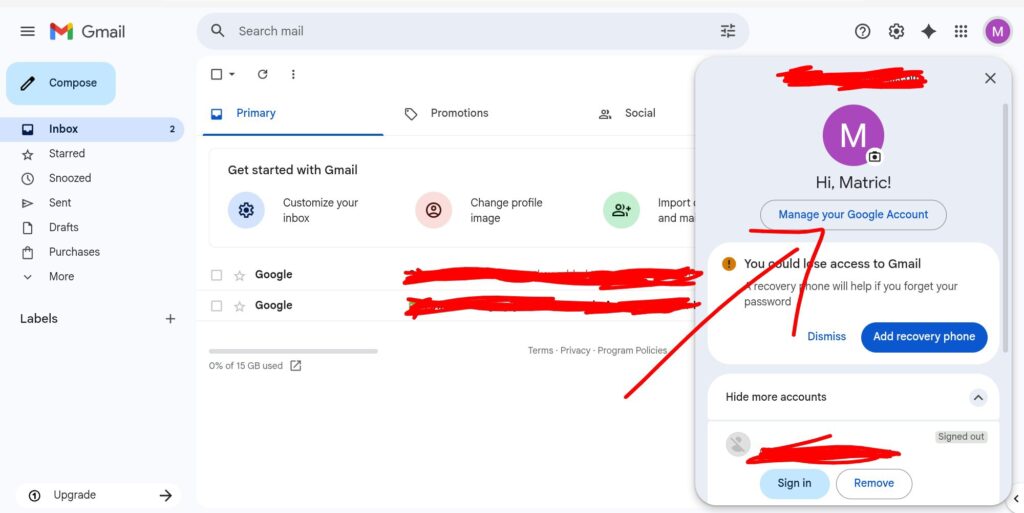Click the Upgrade arrow icon
The image size is (1024, 513).
[166, 495]
